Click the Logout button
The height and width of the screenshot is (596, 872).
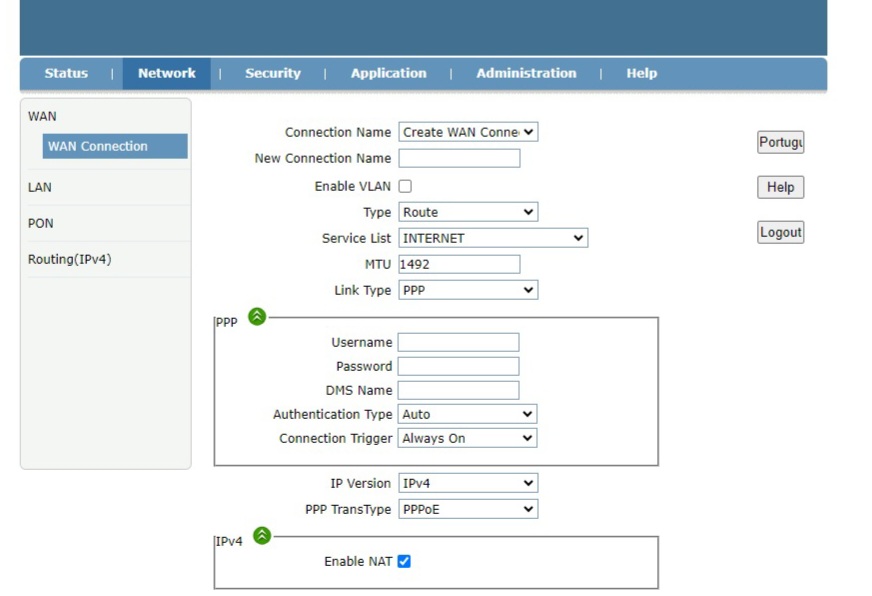[x=780, y=232]
